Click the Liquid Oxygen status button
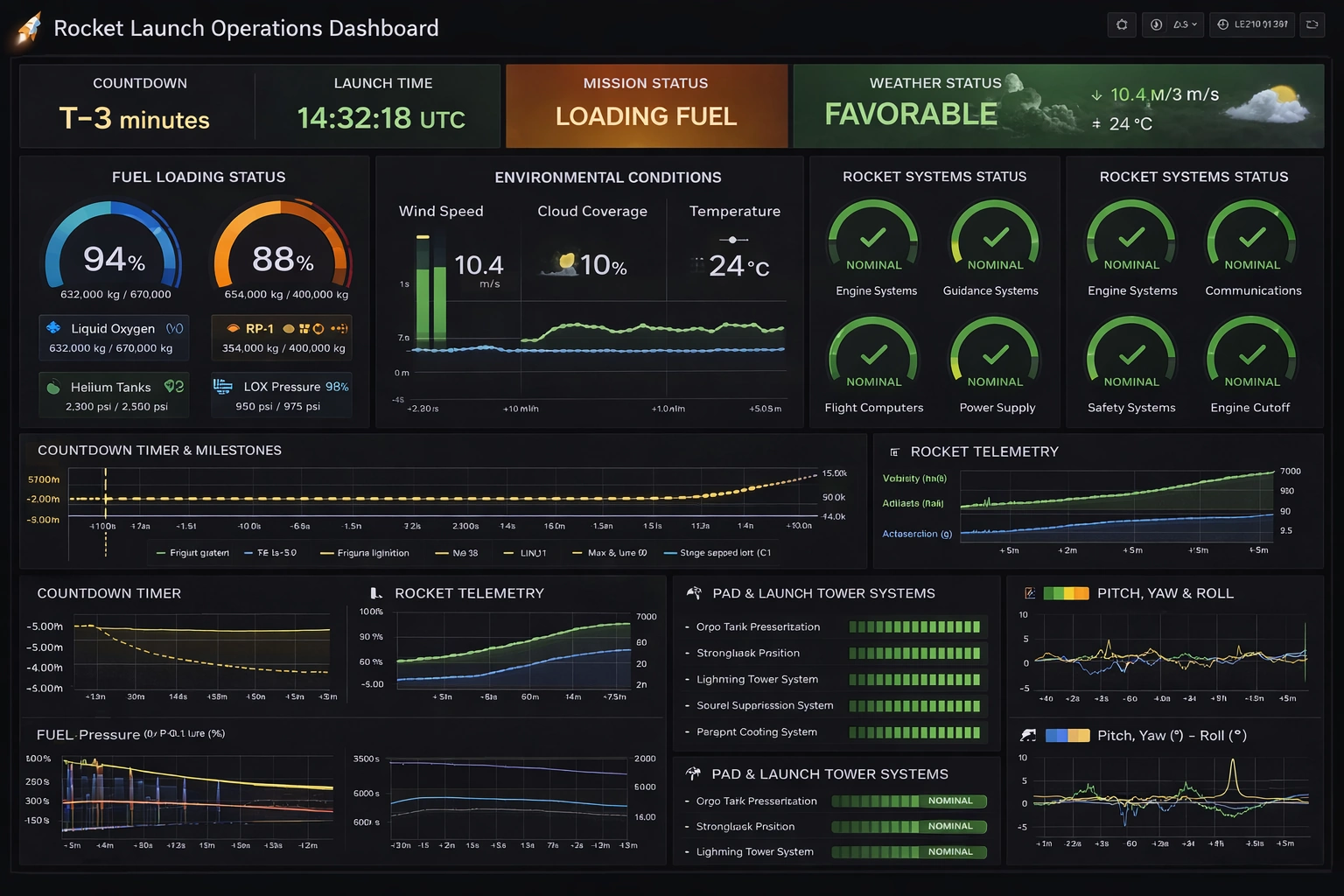This screenshot has height=896, width=1344. (x=113, y=338)
